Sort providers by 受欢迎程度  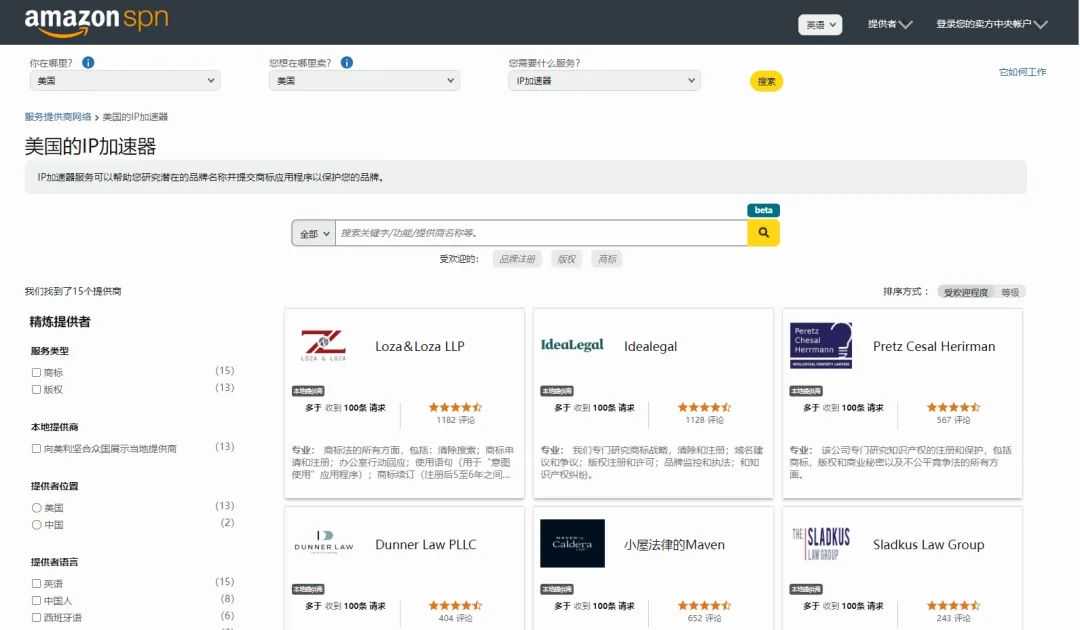point(966,293)
